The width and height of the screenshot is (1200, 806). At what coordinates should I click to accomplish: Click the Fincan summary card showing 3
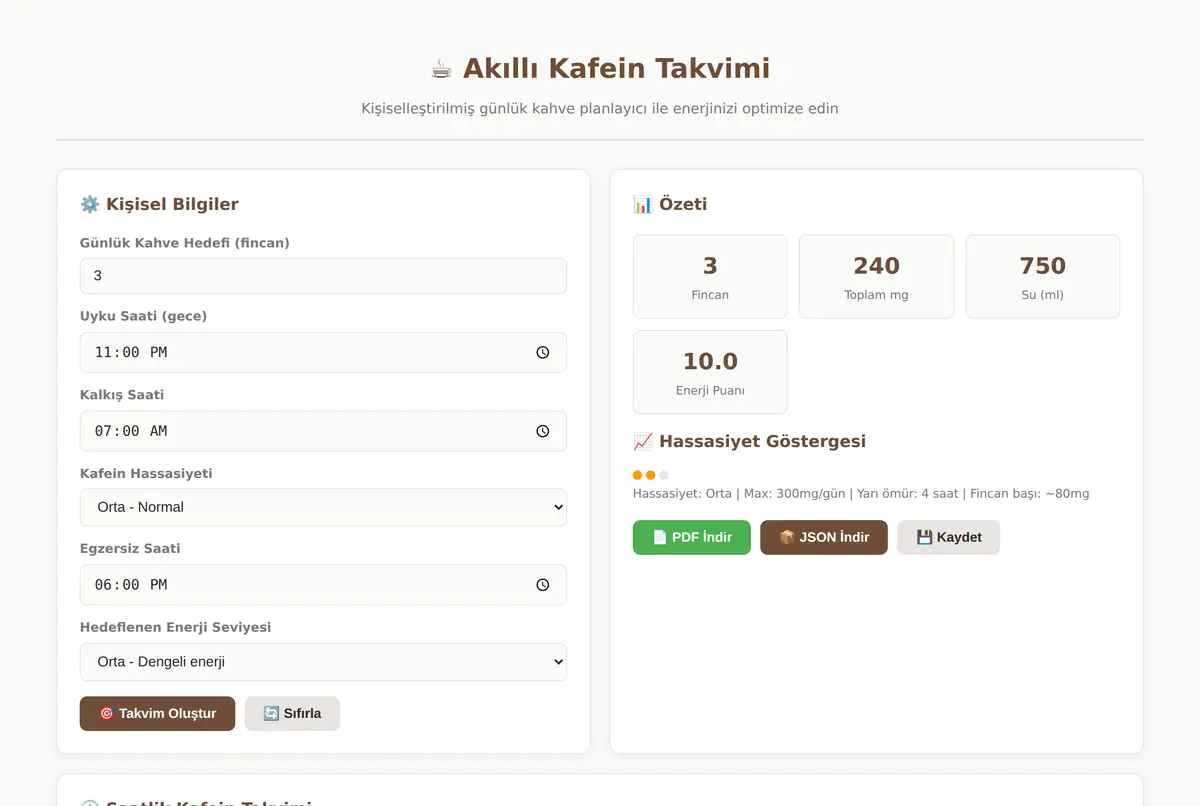710,277
